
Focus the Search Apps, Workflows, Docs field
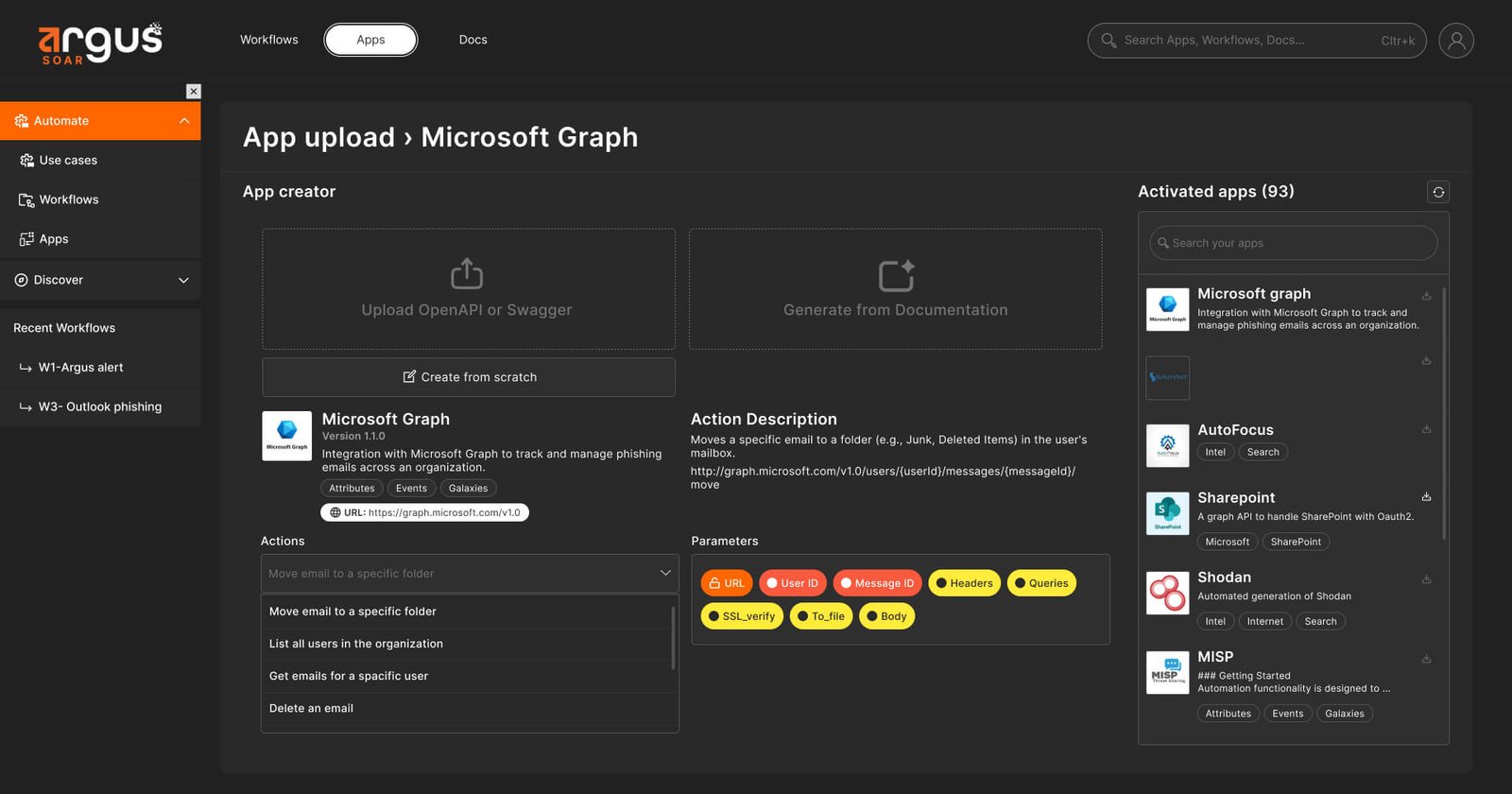[x=1257, y=41]
